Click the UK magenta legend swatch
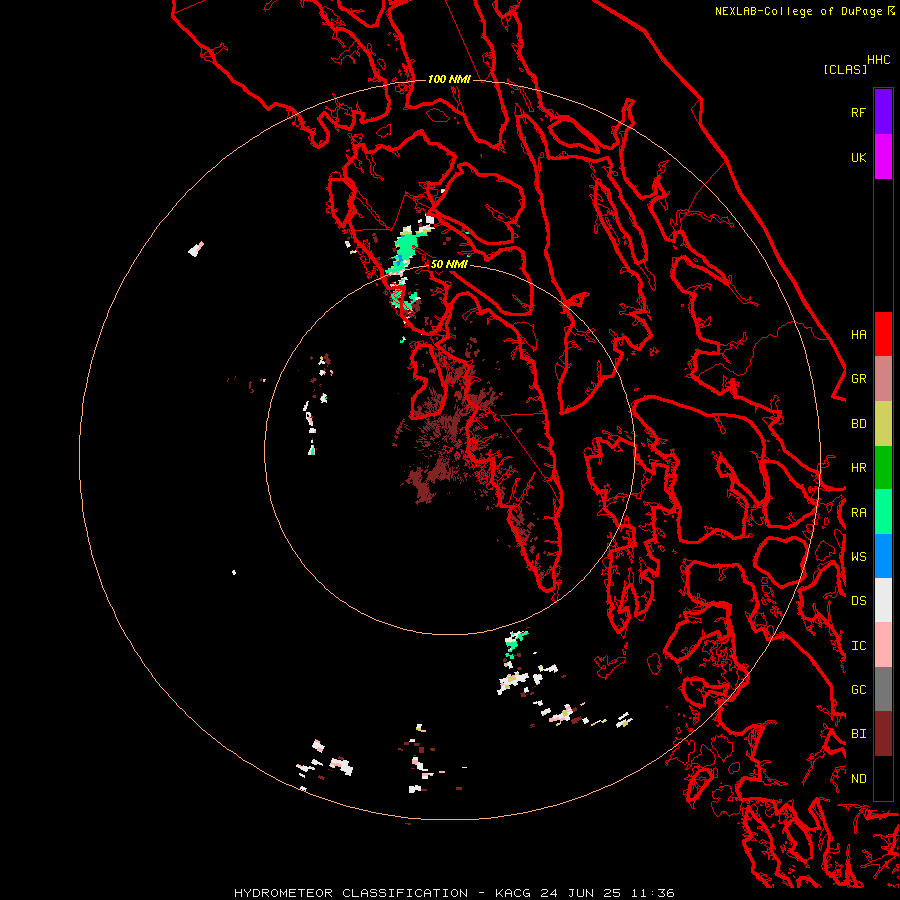This screenshot has height=900, width=900. tap(883, 157)
